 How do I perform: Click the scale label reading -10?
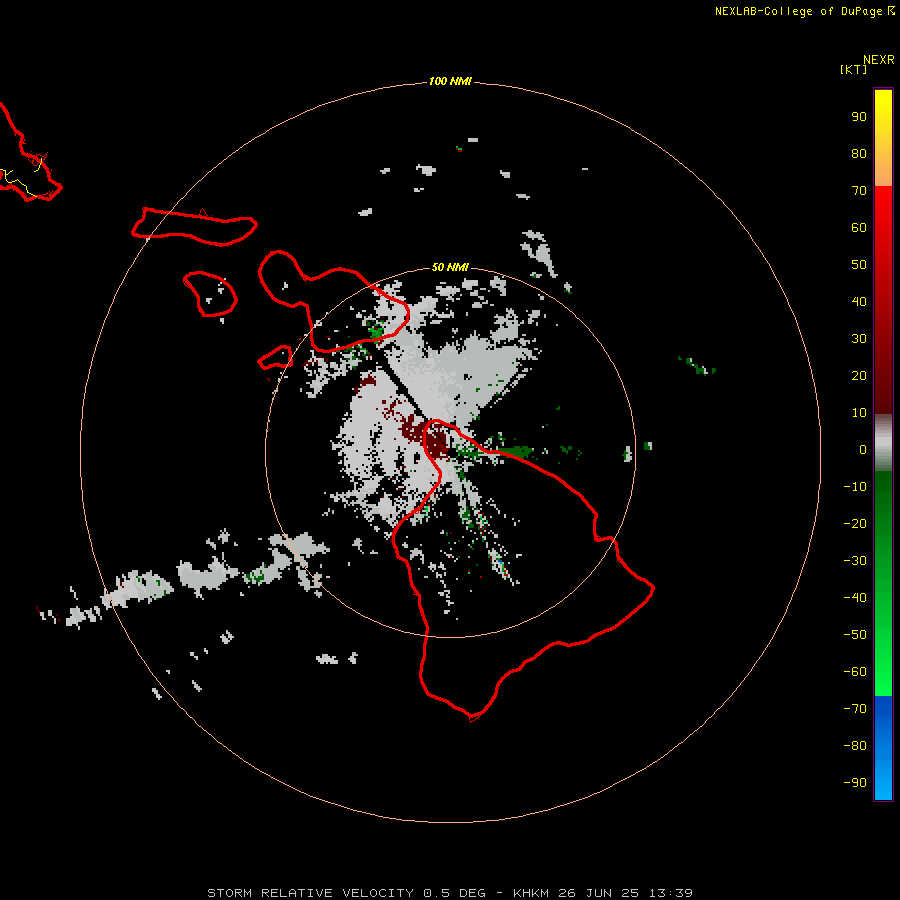pos(855,487)
